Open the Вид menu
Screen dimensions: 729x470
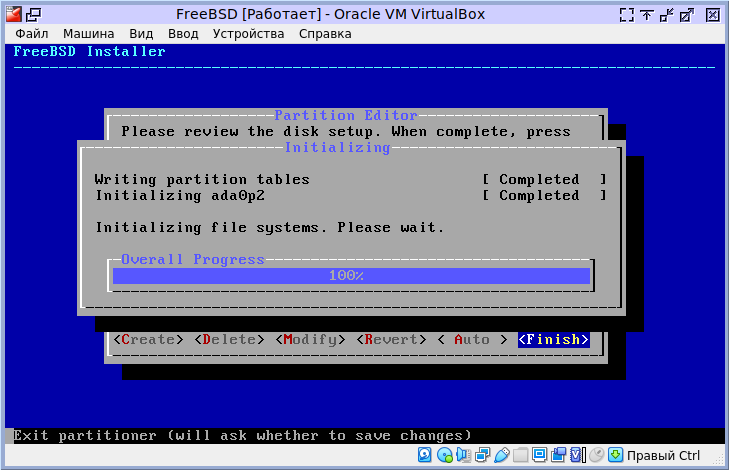tap(141, 34)
